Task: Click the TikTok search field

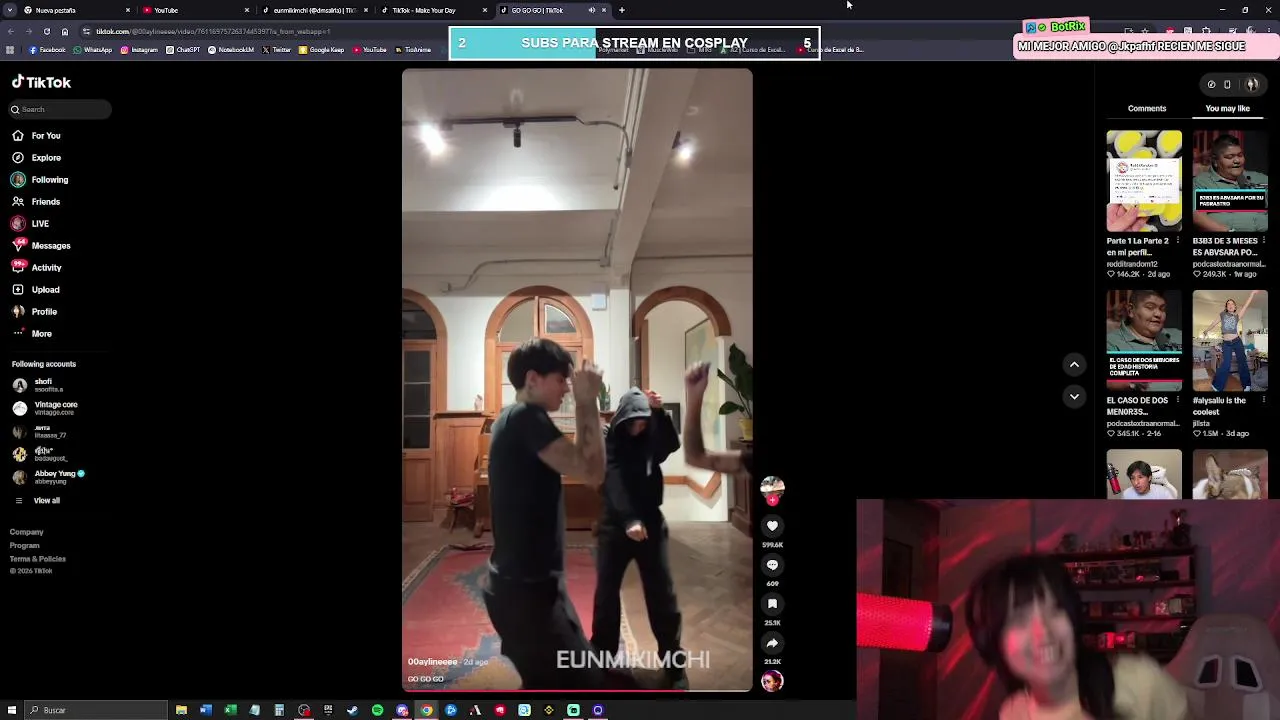Action: [x=60, y=109]
